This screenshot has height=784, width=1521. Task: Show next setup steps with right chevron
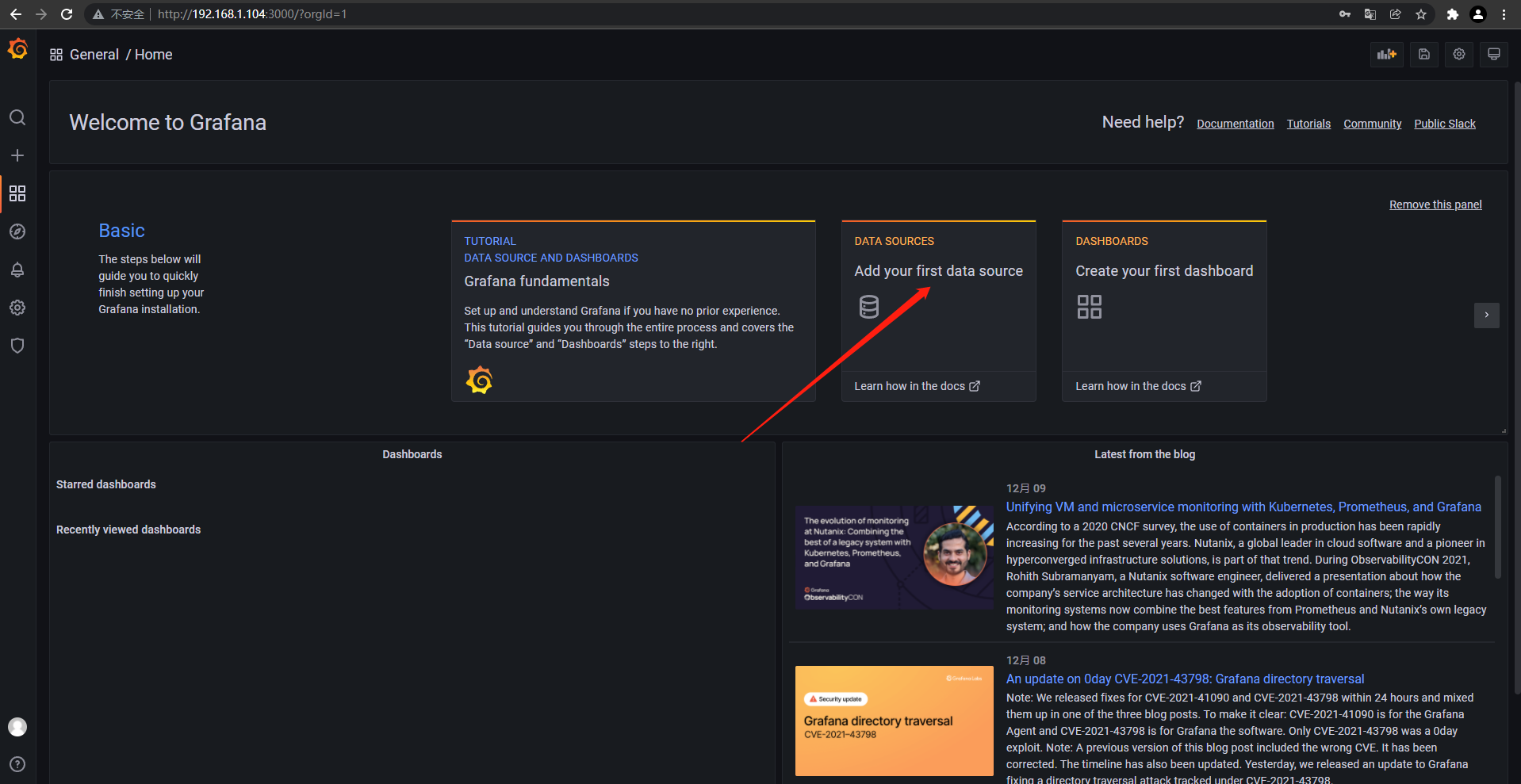tap(1487, 315)
